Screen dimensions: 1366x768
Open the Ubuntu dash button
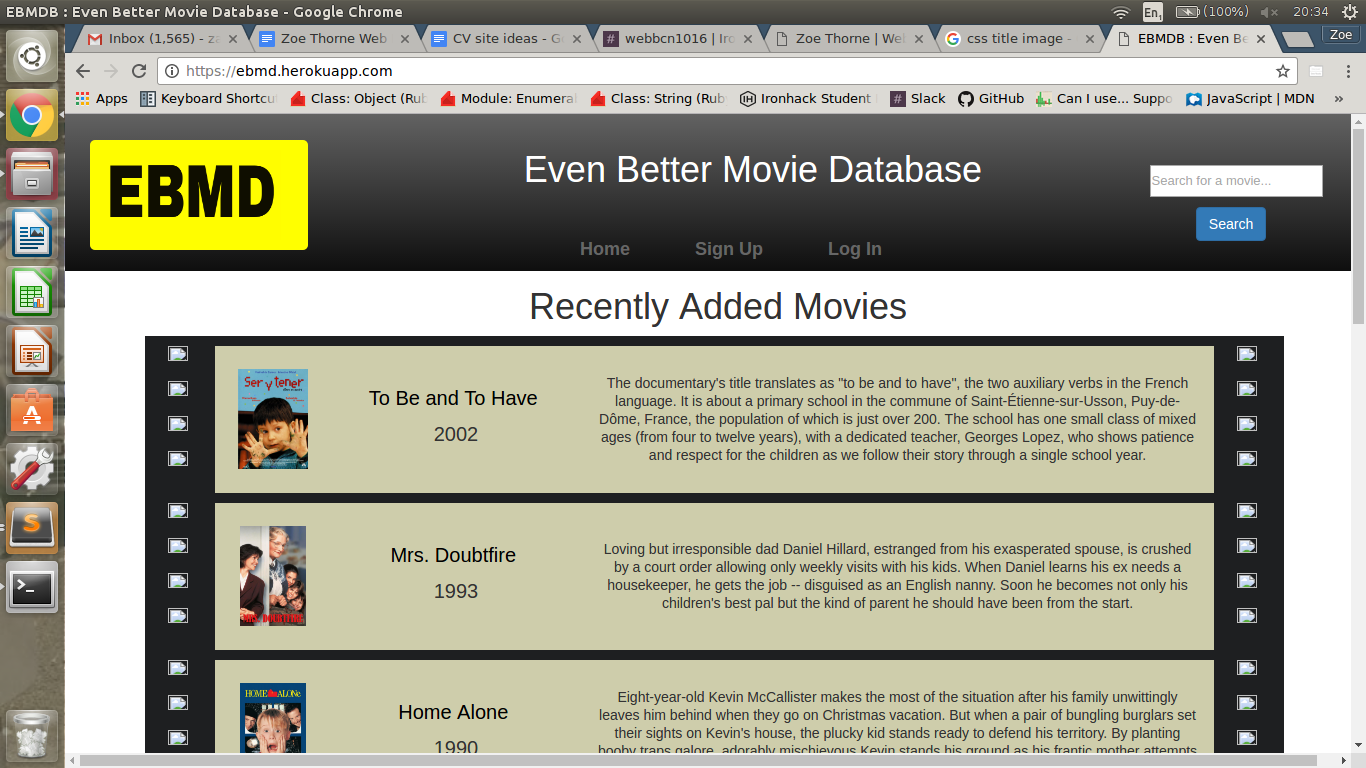tap(32, 56)
